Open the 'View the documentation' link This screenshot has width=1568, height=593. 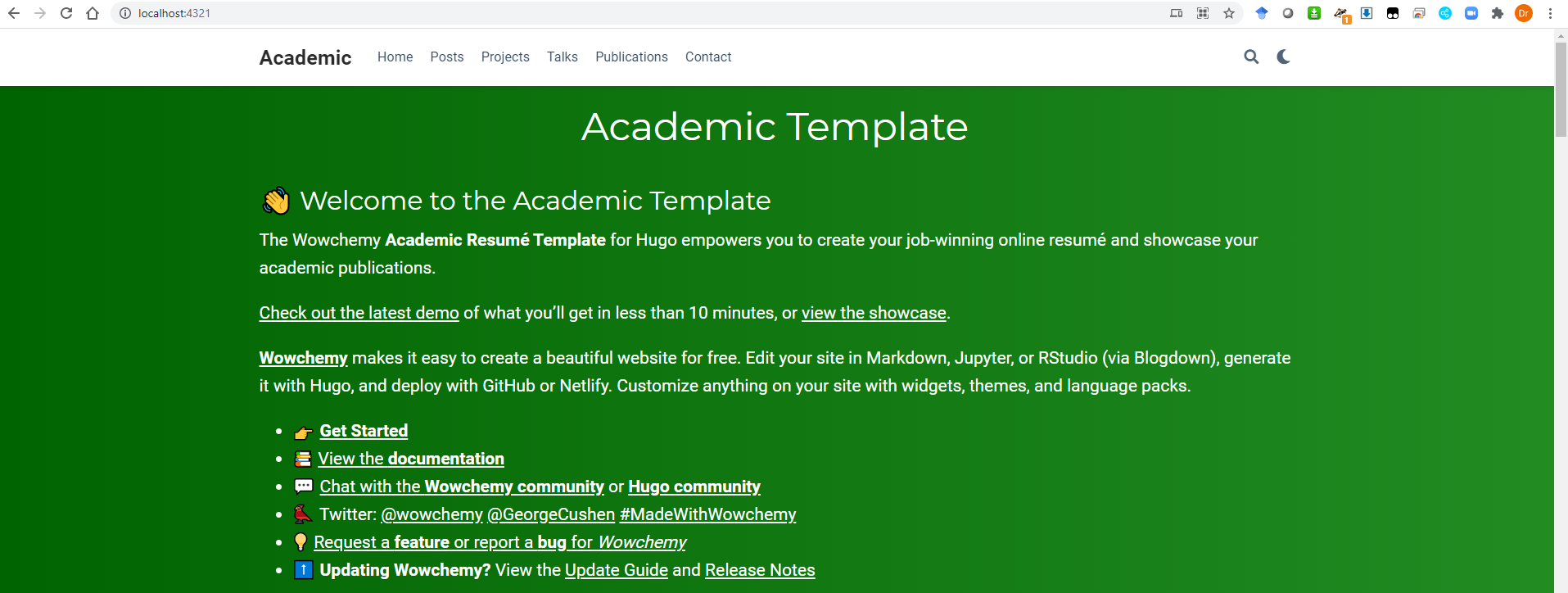(411, 459)
